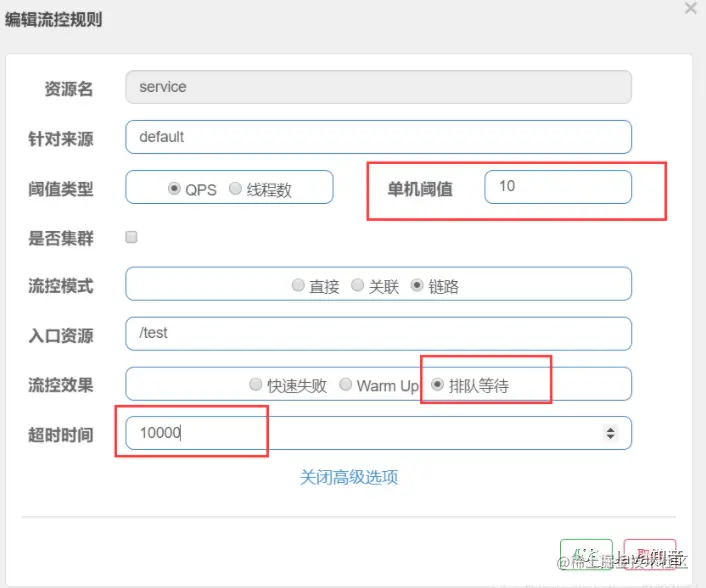This screenshot has width=706, height=588.
Task: Select 排队等待 flow control effect
Action: point(437,384)
